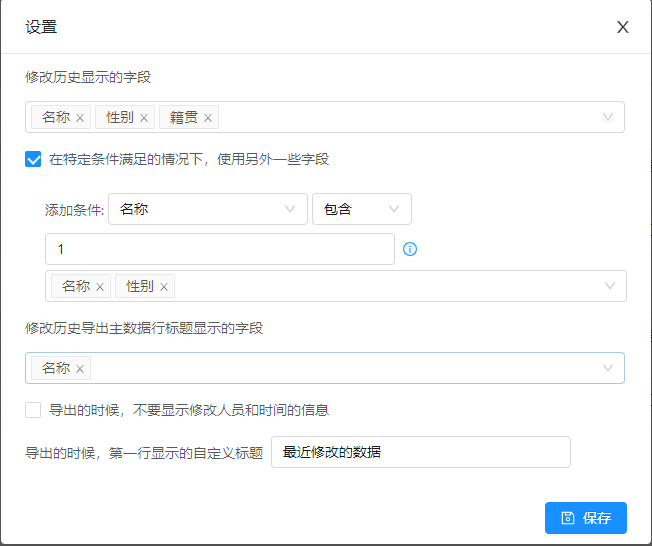This screenshot has width=652, height=546.
Task: Expand the conditional fields multi-select arrow
Action: (610, 286)
